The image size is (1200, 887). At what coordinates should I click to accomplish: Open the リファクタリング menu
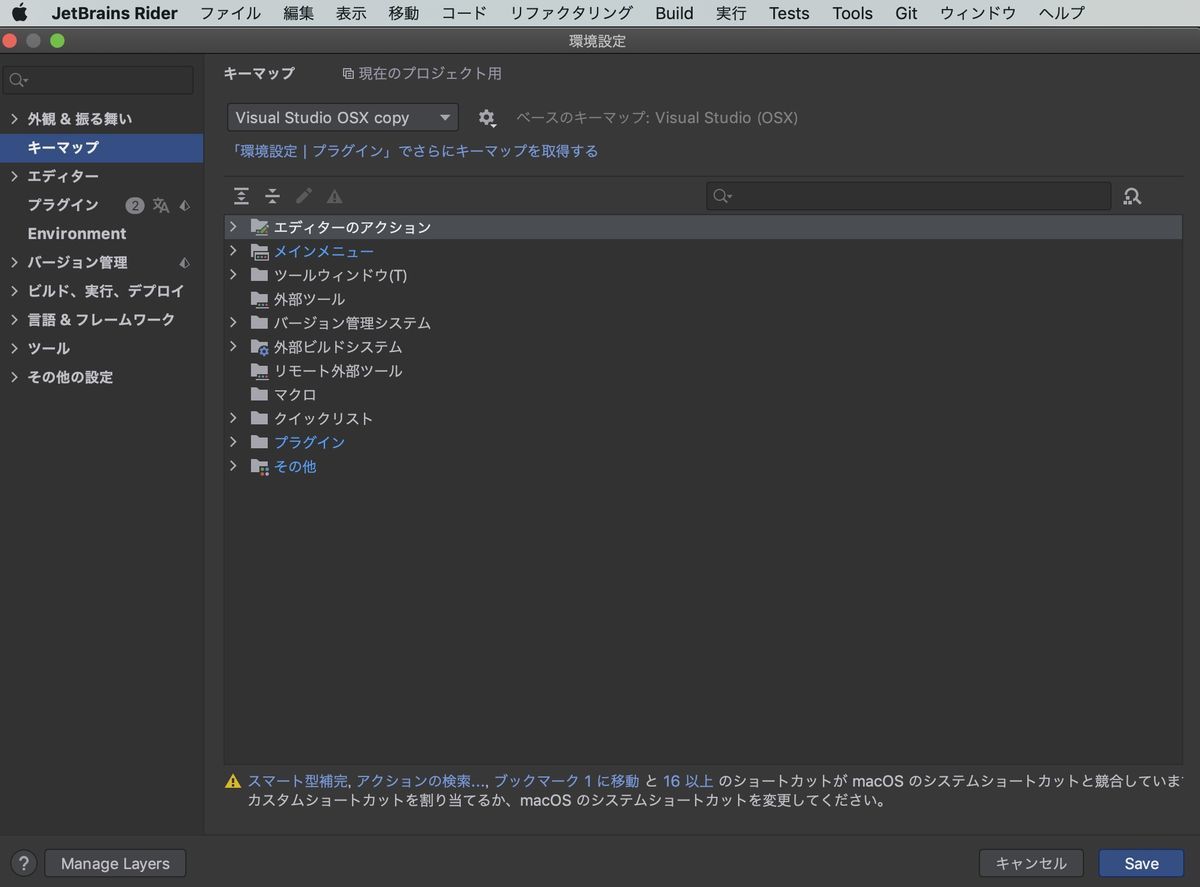[570, 13]
